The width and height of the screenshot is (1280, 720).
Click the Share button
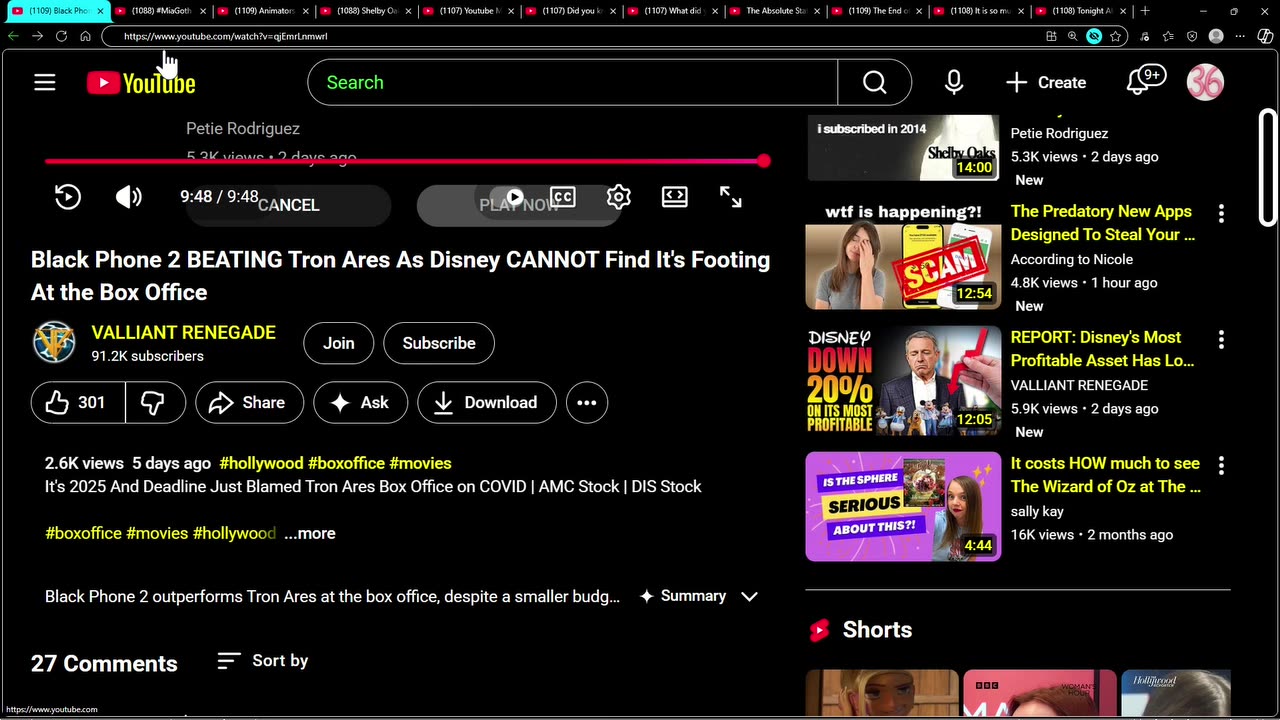pos(250,403)
